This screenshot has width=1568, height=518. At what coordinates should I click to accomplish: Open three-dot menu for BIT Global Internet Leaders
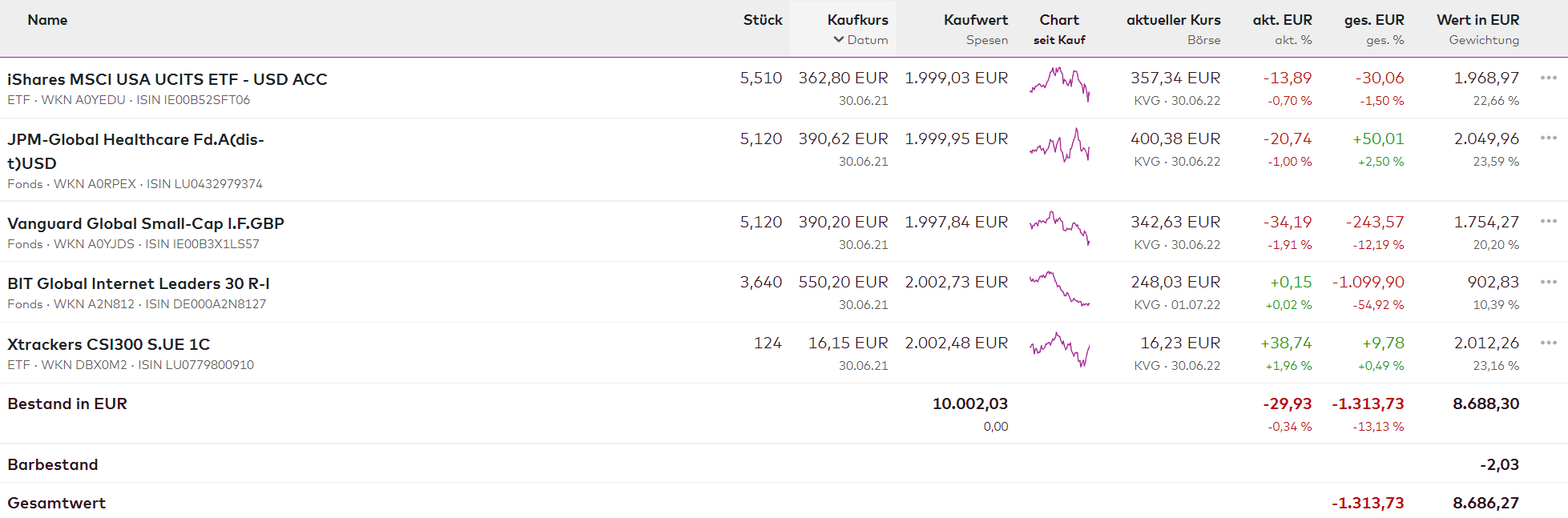point(1548,282)
